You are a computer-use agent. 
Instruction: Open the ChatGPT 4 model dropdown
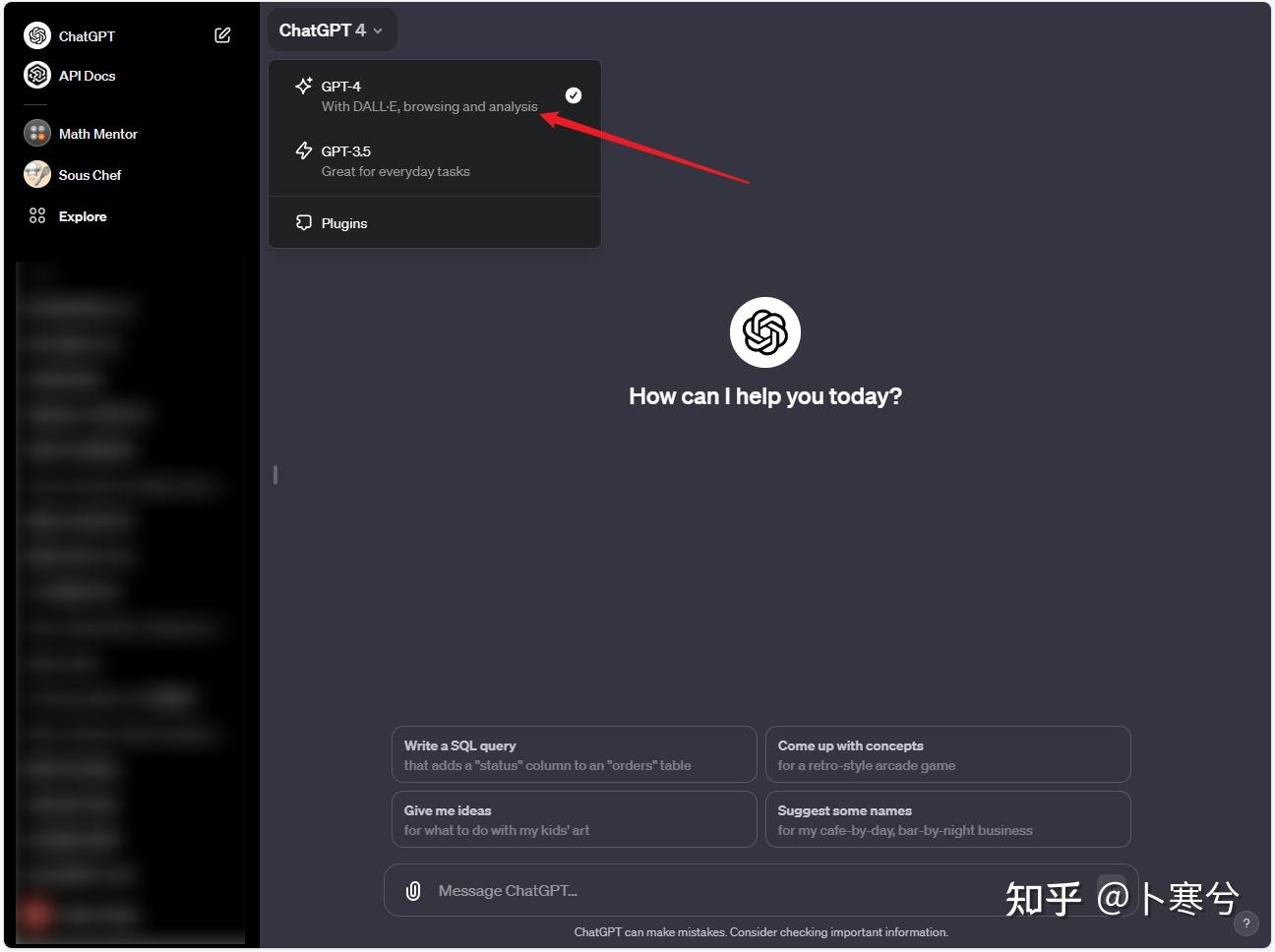coord(332,30)
